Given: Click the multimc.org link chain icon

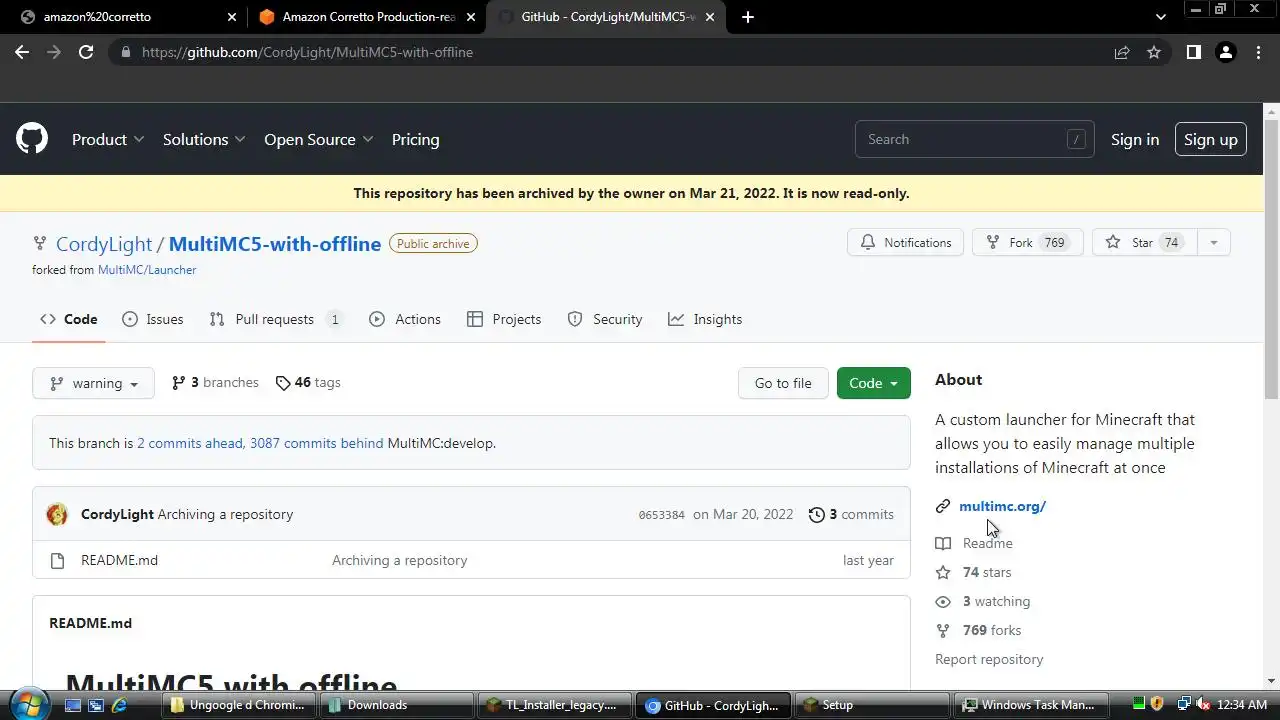Looking at the screenshot, I should [x=943, y=506].
